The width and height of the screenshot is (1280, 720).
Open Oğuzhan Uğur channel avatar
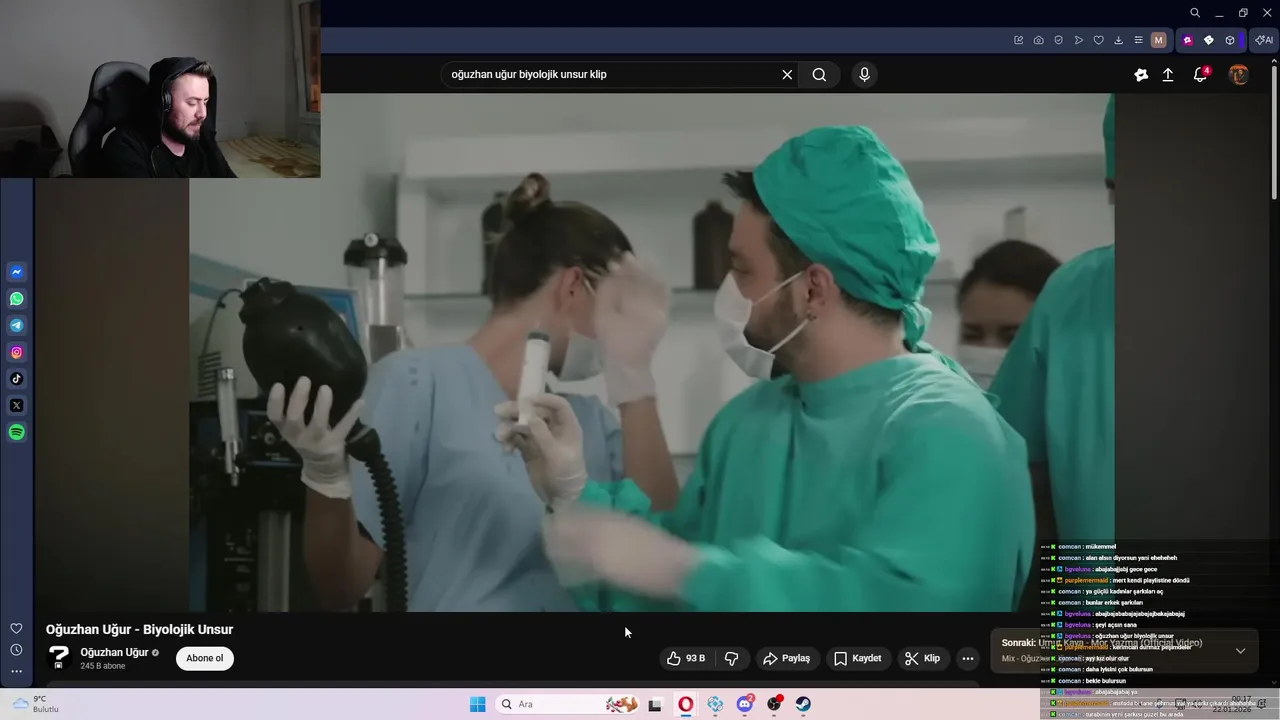pyautogui.click(x=59, y=658)
